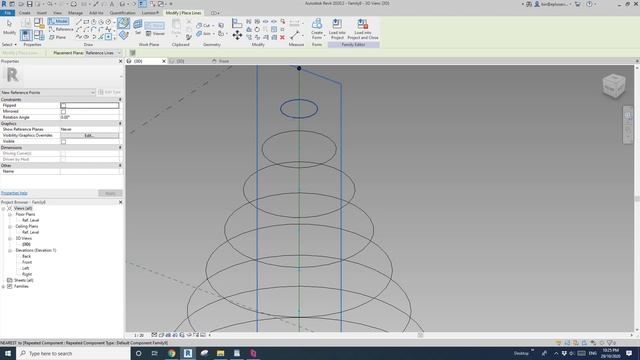Image resolution: width=640 pixels, height=360 pixels.
Task: Select the straight Line draw tool
Action: coord(79,22)
